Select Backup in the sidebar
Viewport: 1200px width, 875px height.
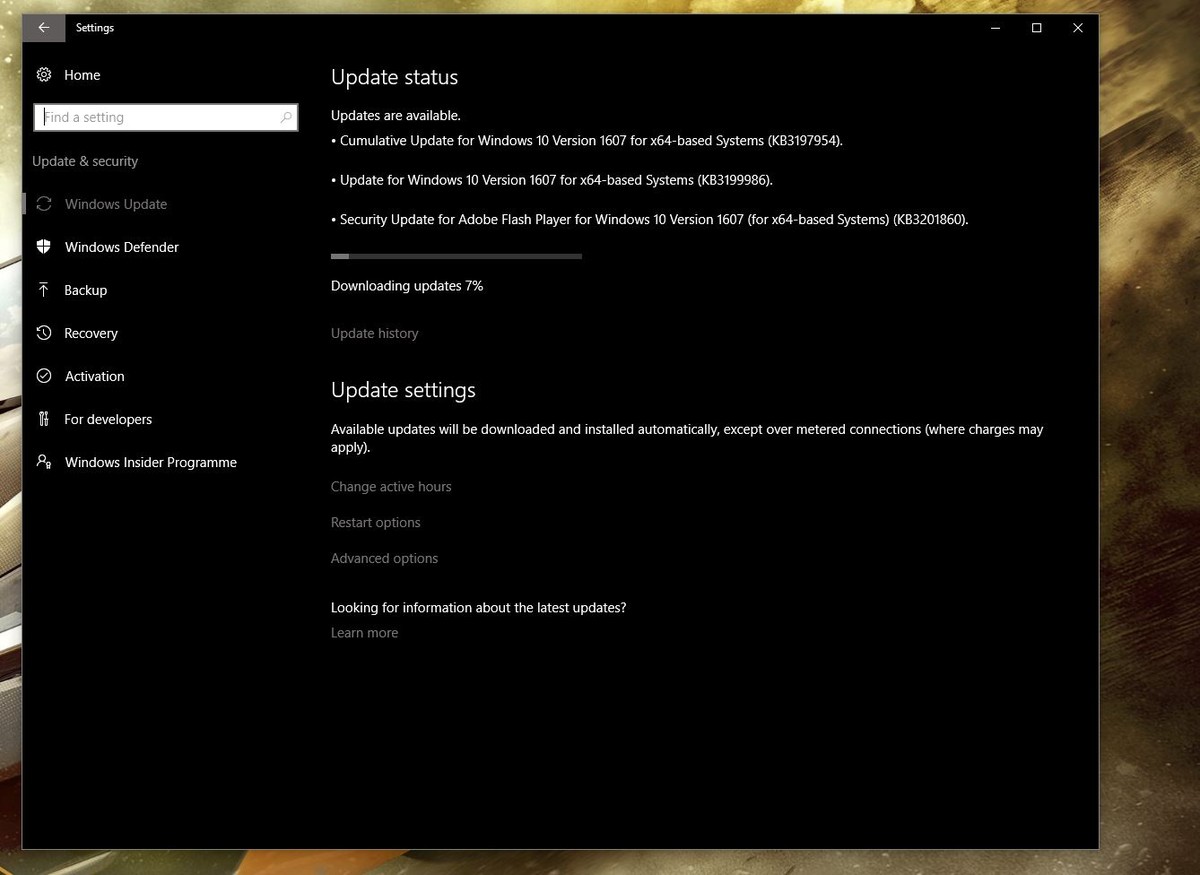85,290
